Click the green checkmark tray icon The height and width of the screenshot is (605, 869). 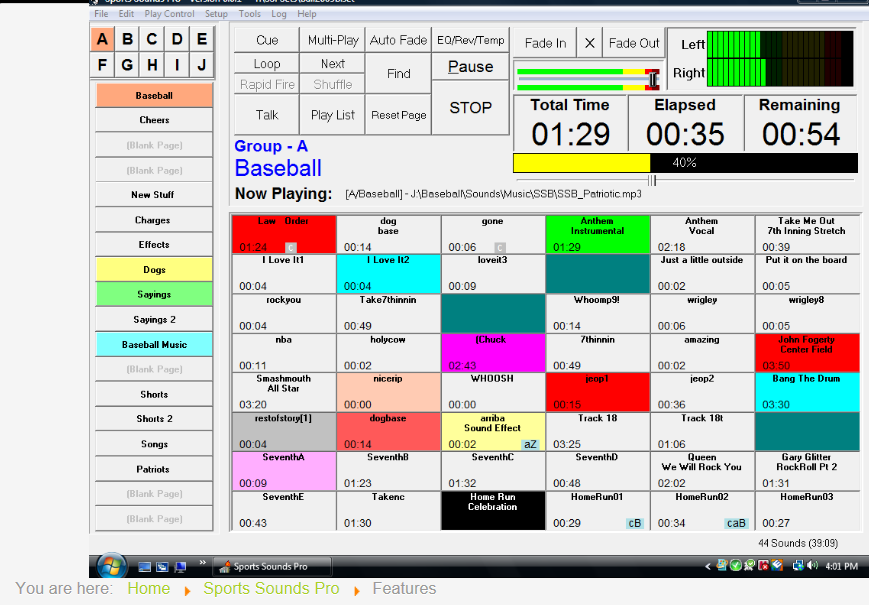pos(735,566)
